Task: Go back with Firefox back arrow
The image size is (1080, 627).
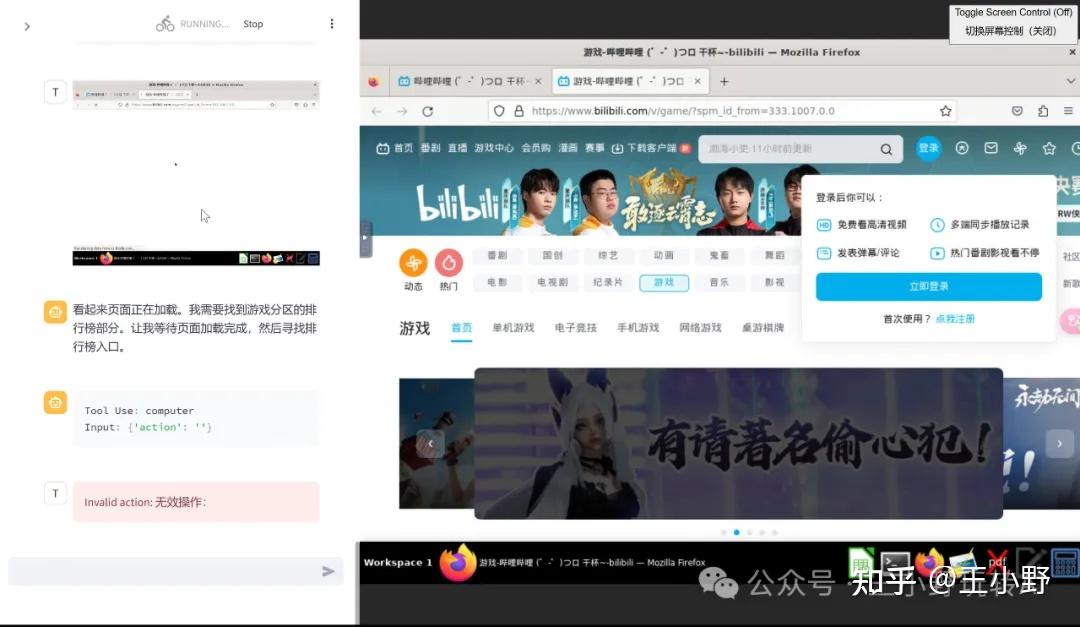Action: point(376,111)
